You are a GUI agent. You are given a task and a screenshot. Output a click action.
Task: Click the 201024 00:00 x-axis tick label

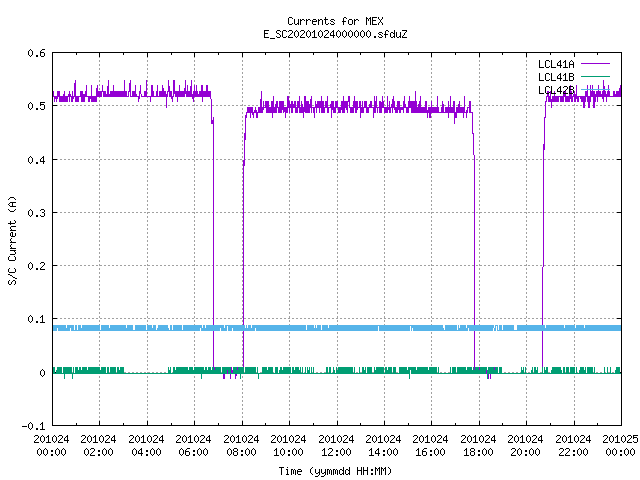(51, 446)
